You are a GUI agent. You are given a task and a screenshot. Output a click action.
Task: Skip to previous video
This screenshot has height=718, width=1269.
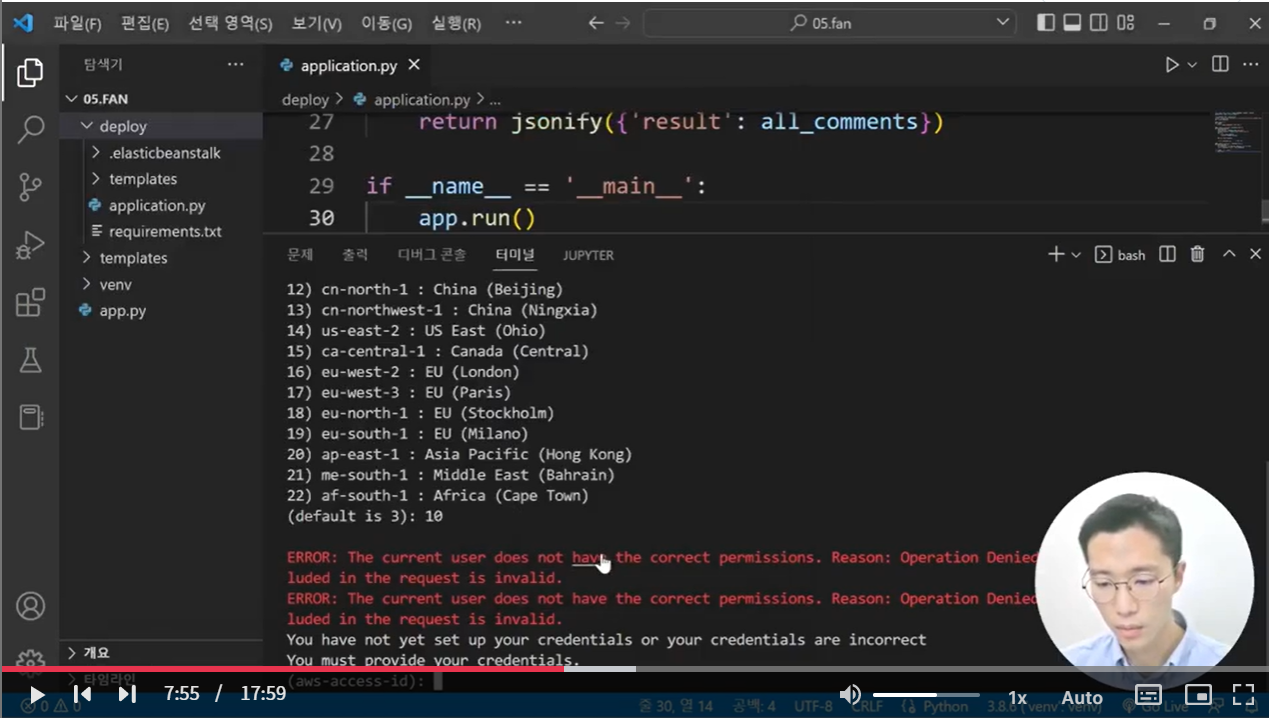tap(83, 694)
